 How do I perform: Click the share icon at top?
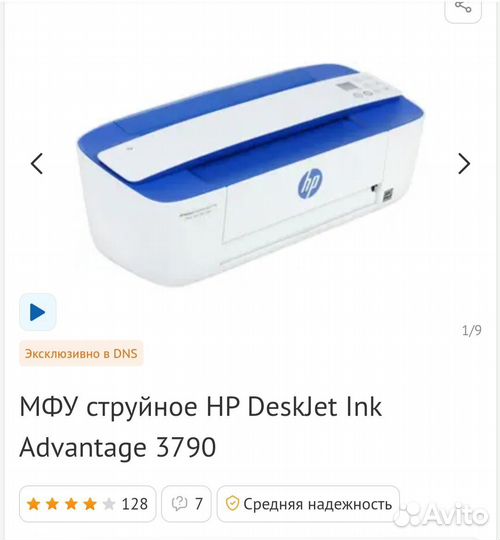pos(463,7)
